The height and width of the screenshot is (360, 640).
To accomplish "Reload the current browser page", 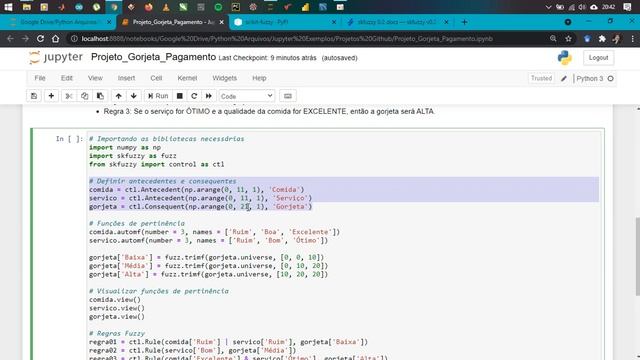I will [40, 39].
